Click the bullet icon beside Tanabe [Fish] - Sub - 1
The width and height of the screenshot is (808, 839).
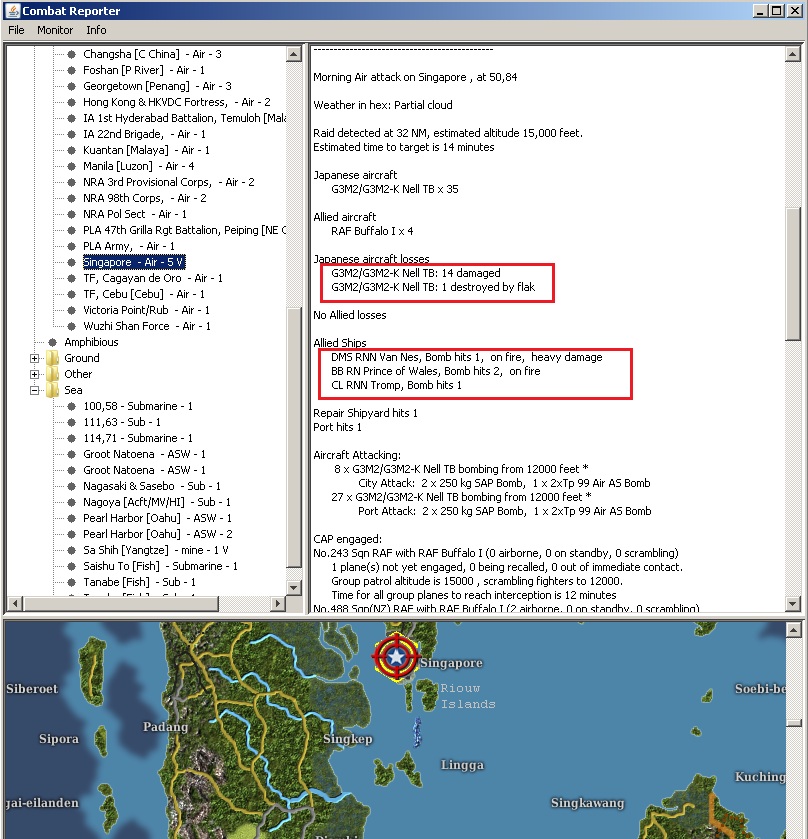[71, 582]
